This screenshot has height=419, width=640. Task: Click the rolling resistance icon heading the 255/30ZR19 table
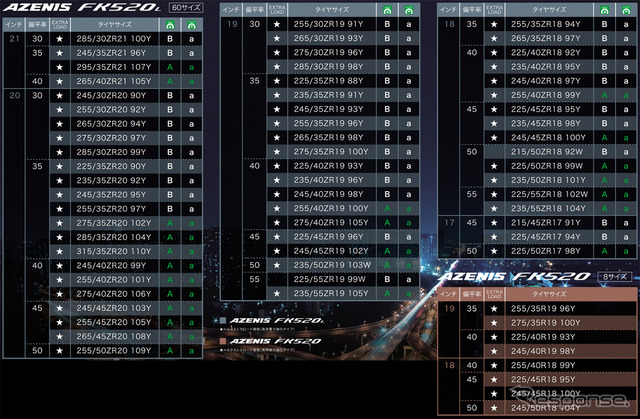(x=387, y=10)
